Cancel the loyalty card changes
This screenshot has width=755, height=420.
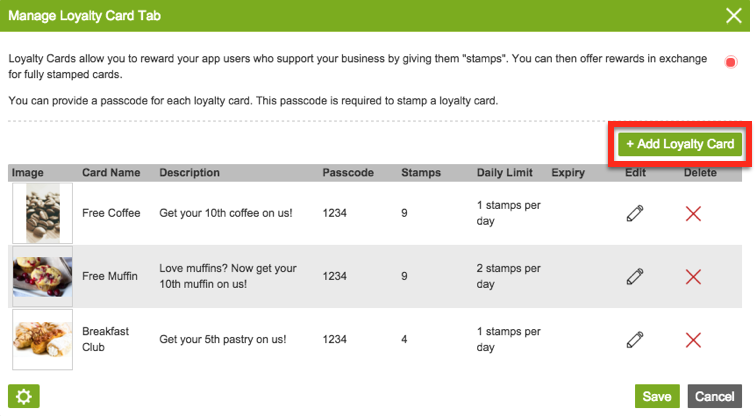pyautogui.click(x=715, y=396)
